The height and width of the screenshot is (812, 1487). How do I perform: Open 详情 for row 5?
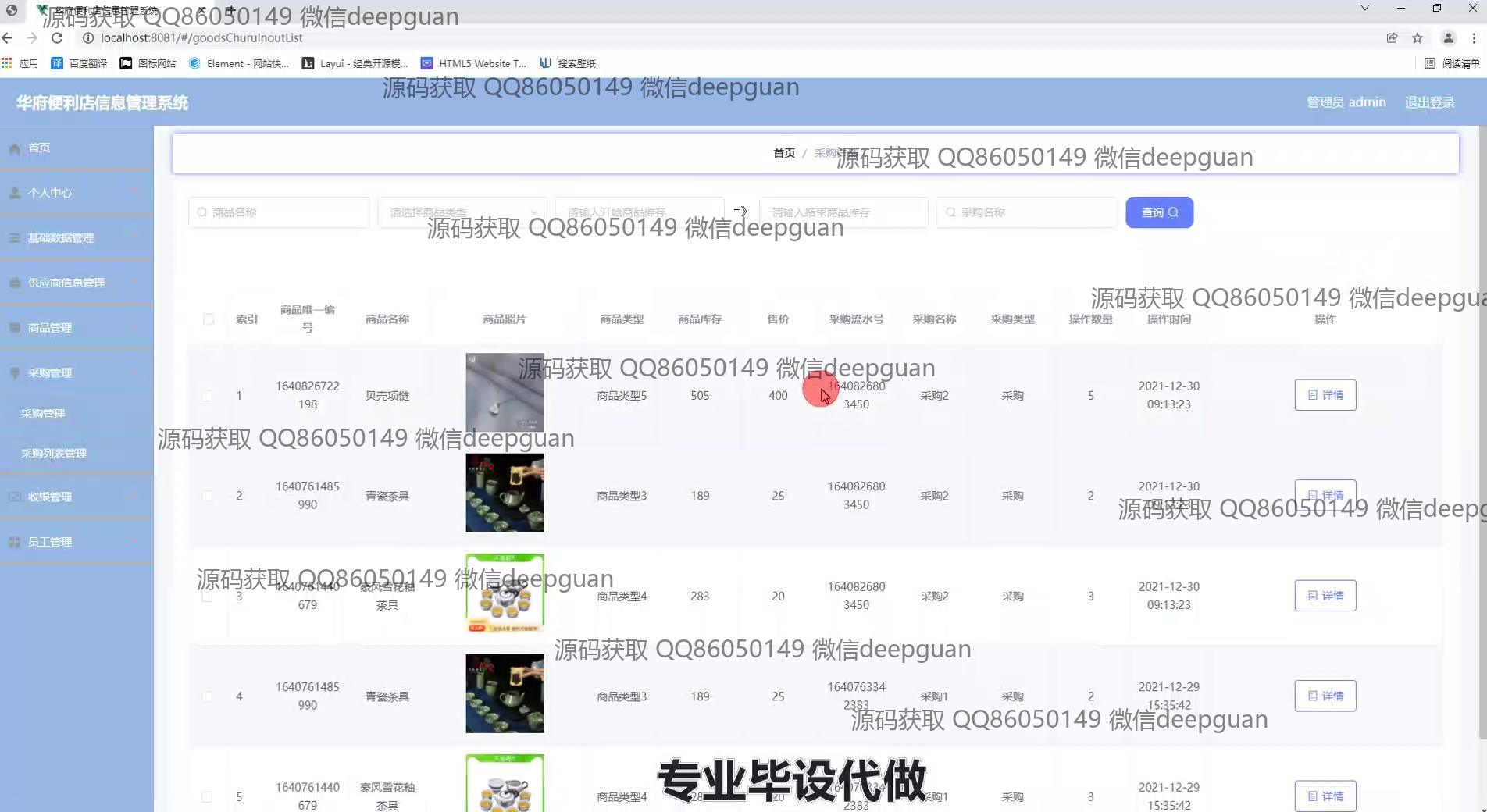tap(1325, 796)
